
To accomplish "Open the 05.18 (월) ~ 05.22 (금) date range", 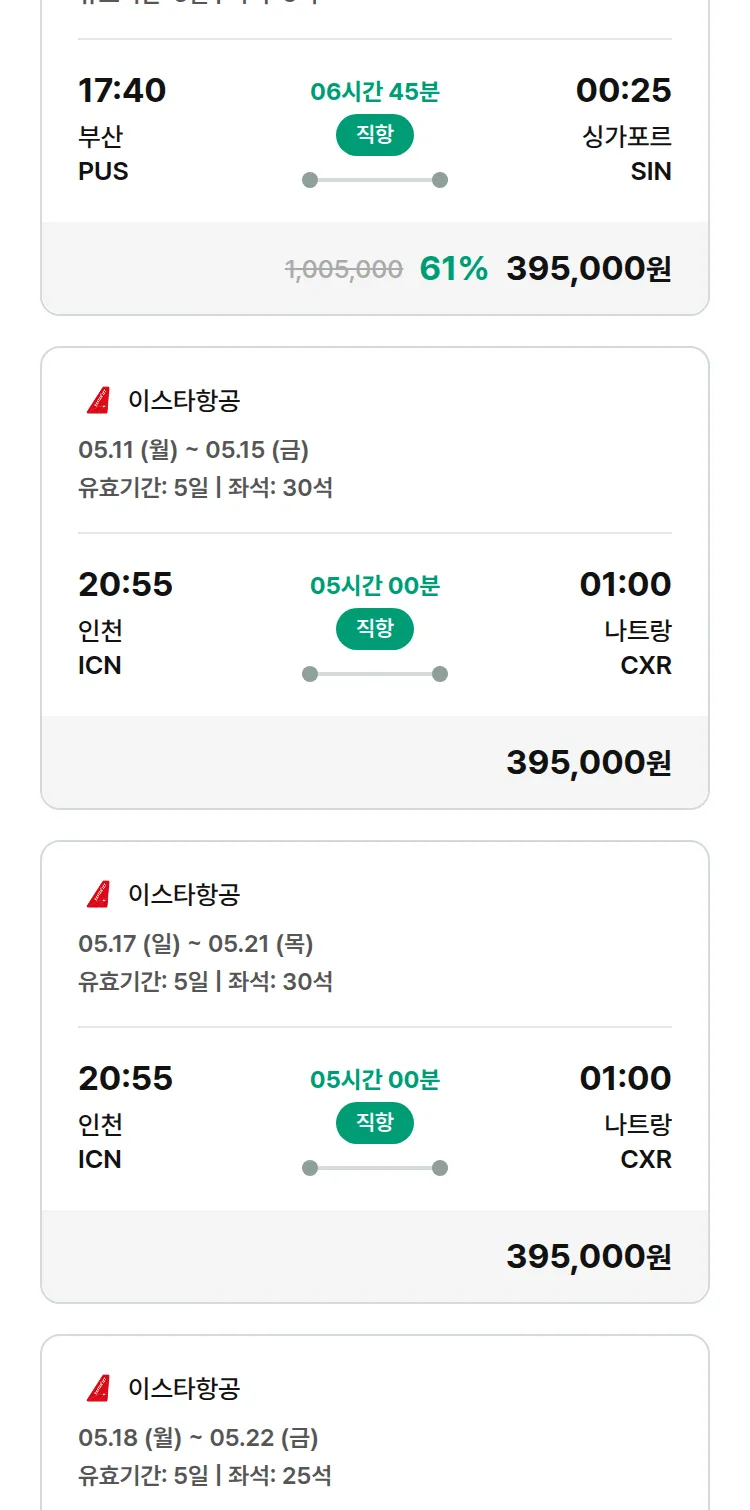I will click(x=198, y=1438).
